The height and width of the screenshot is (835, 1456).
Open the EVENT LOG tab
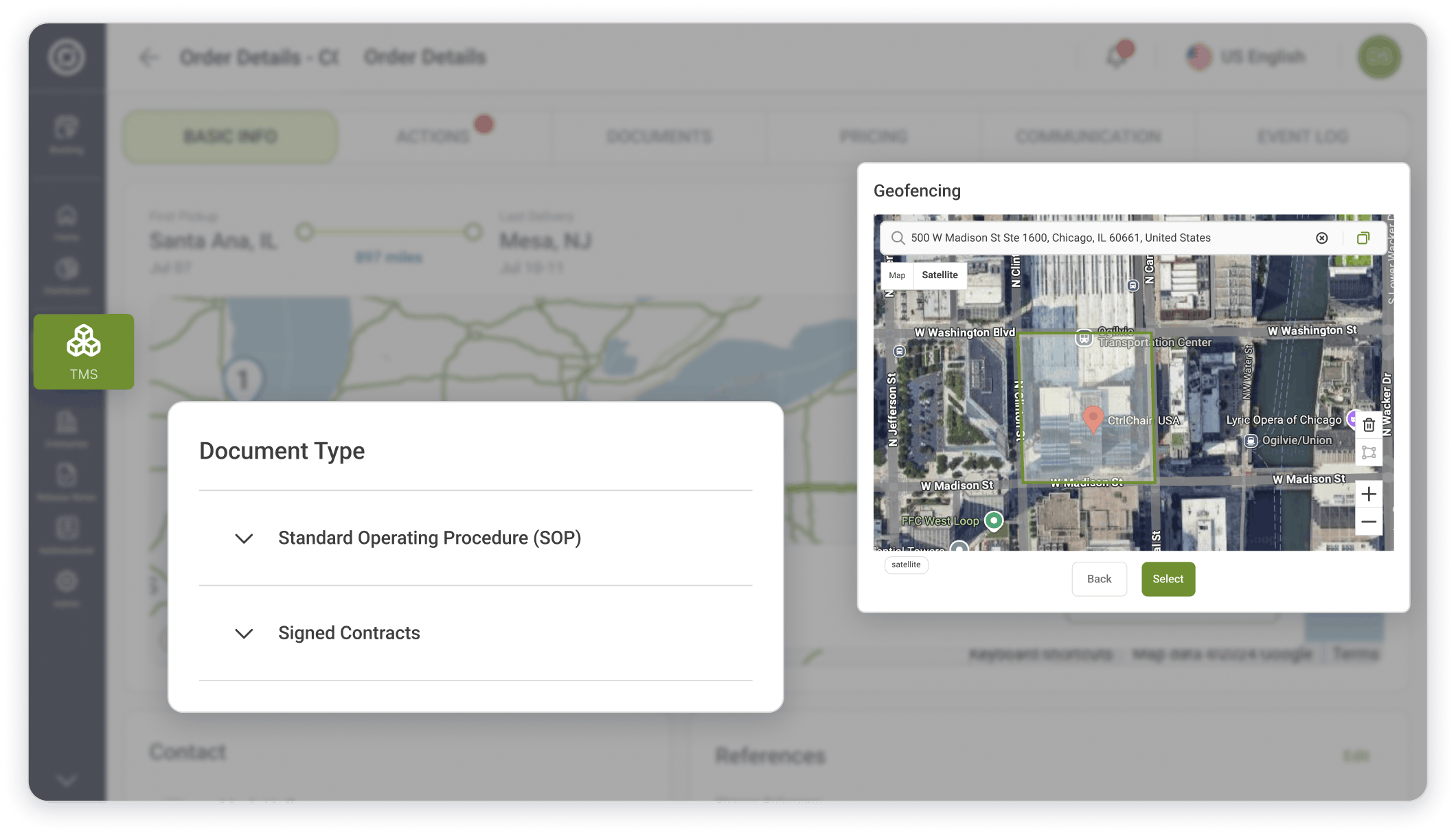tap(1303, 137)
